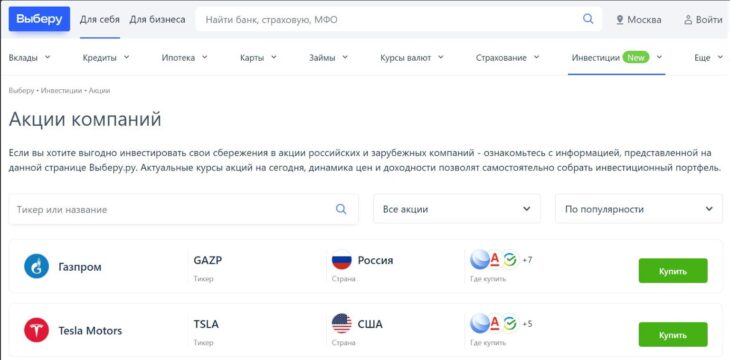Screen dimensions: 730x360
Task: Click the Выберу breadcrumb link
Action: pyautogui.click(x=21, y=90)
